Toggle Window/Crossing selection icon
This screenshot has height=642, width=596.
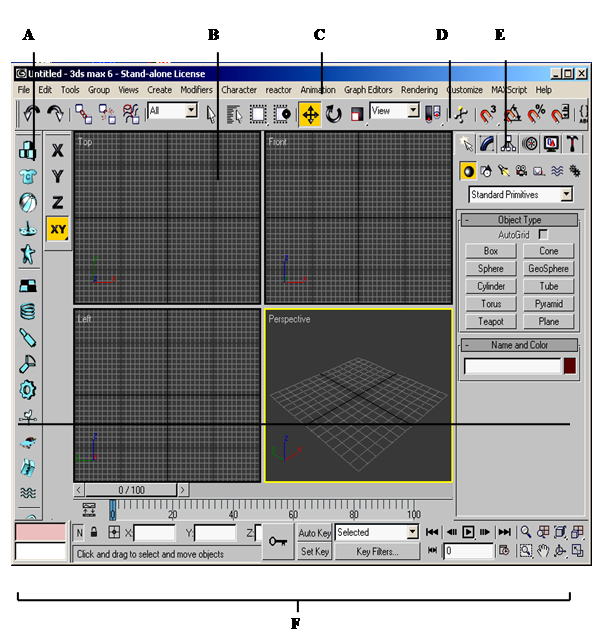click(282, 115)
